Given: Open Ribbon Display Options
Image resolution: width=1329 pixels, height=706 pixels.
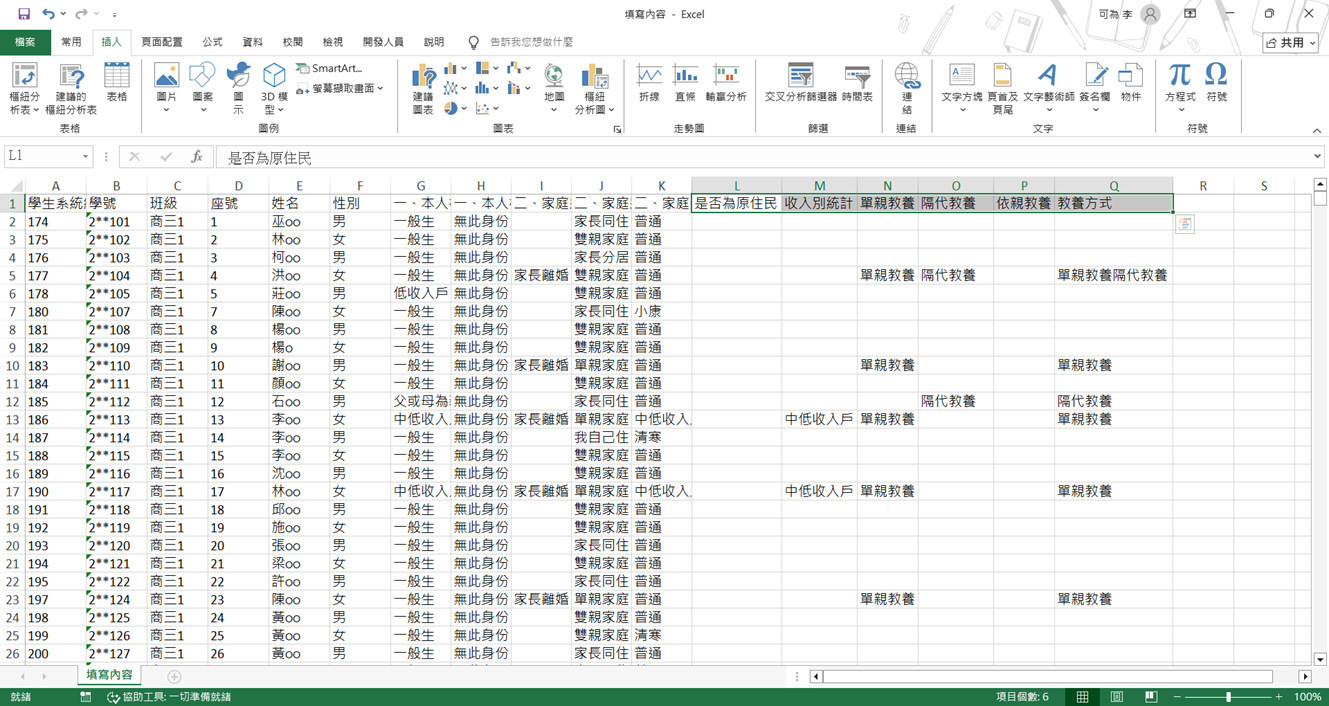Looking at the screenshot, I should coord(1190,14).
